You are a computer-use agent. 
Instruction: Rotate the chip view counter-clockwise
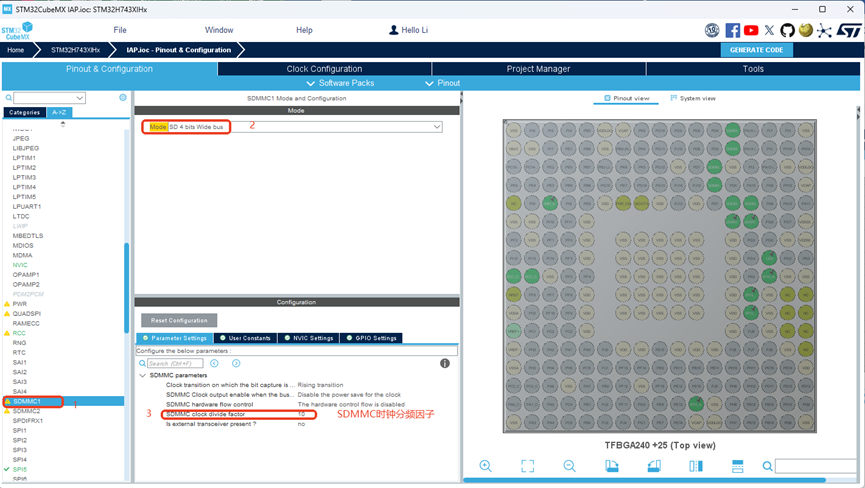pyautogui.click(x=654, y=466)
